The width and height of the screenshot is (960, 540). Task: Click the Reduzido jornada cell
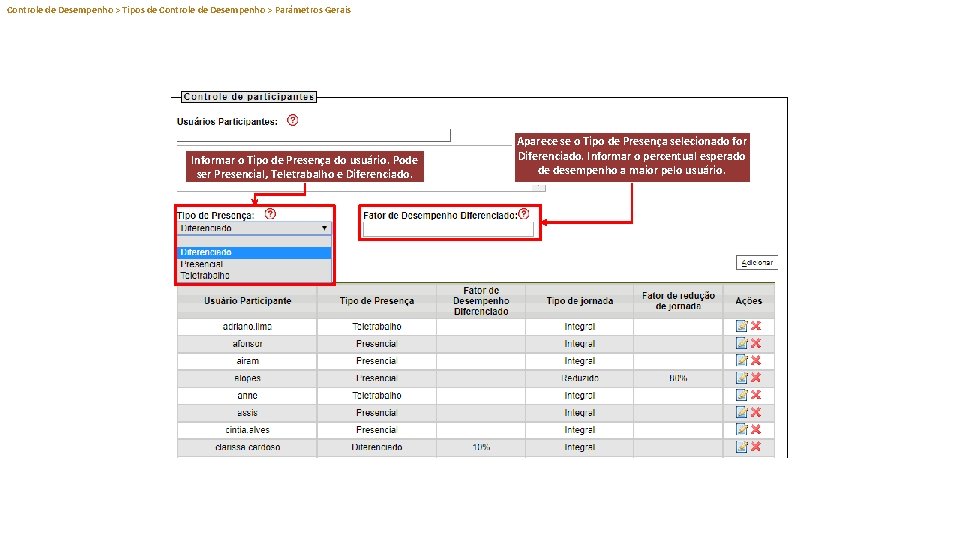[x=580, y=378]
